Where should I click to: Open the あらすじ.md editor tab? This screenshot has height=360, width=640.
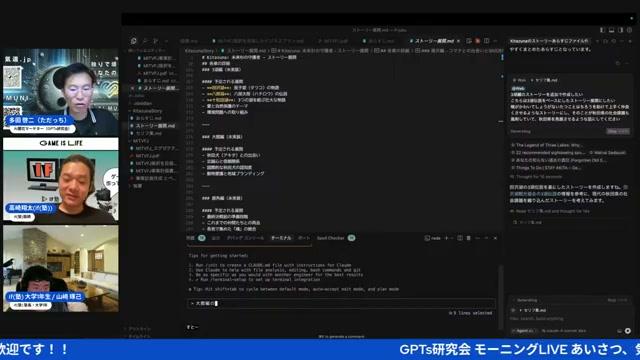tap(380, 41)
